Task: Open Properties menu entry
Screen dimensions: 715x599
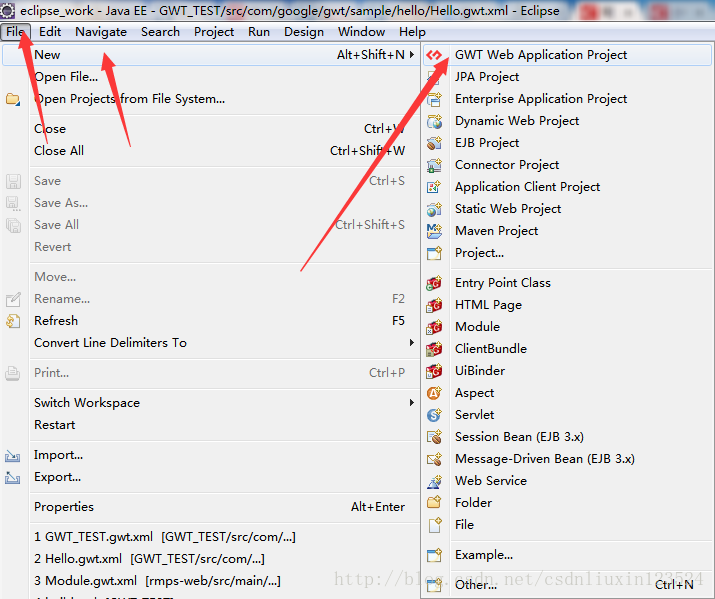Action: click(x=211, y=507)
